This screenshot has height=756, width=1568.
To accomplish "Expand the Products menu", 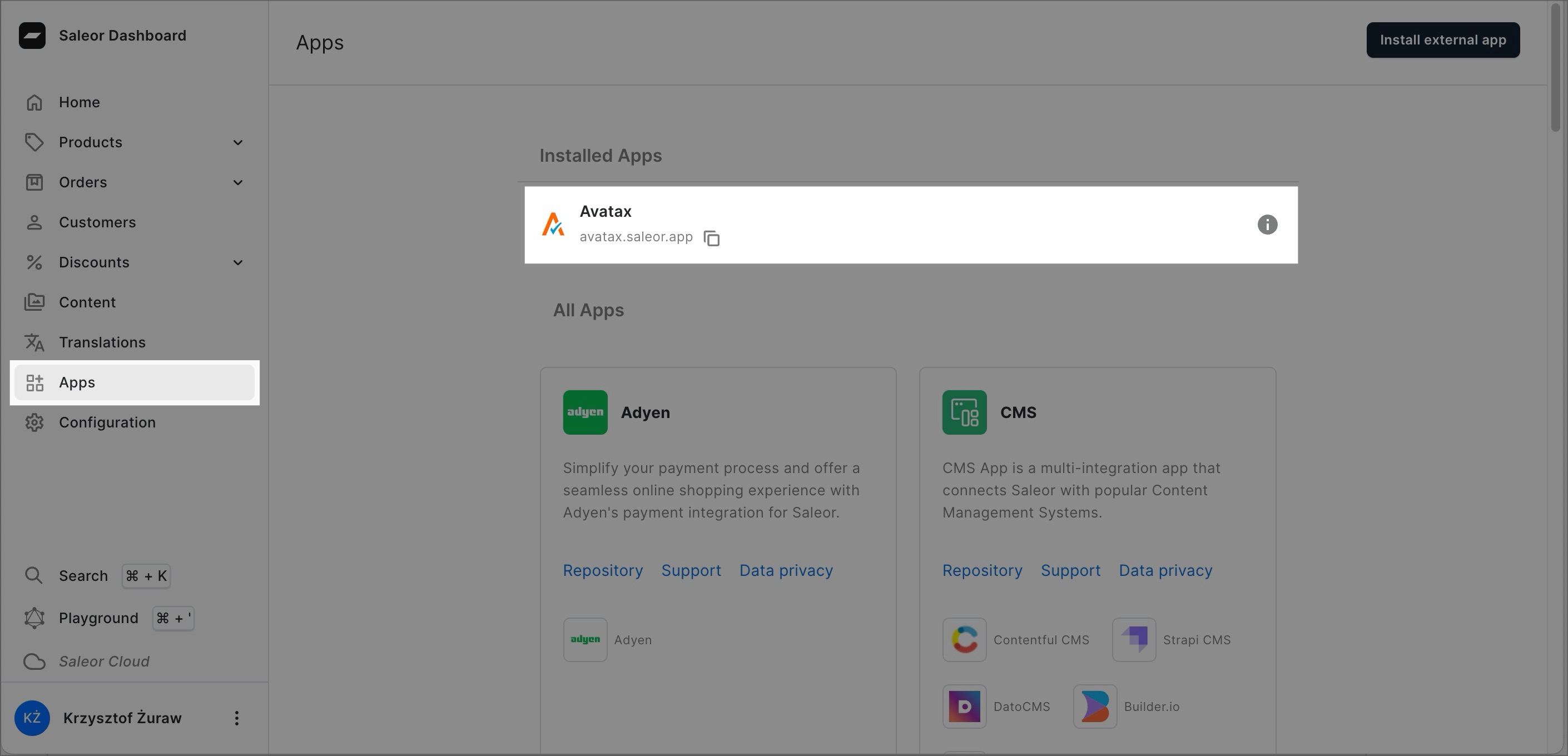I will pos(237,142).
